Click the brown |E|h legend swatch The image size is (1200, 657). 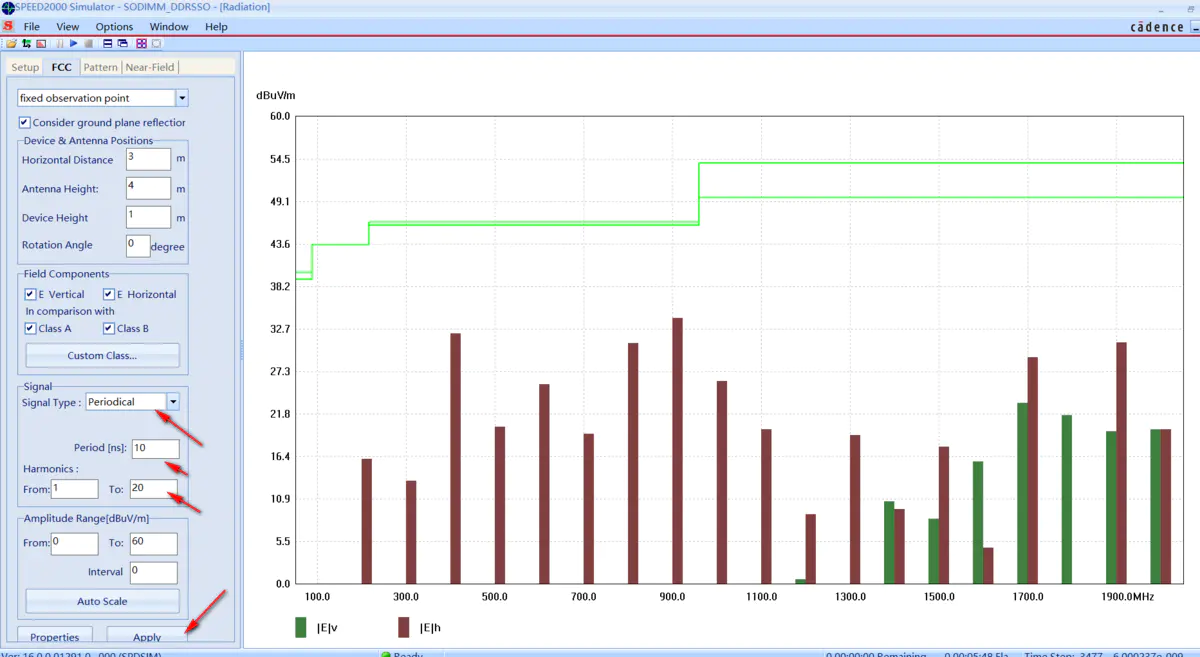404,627
